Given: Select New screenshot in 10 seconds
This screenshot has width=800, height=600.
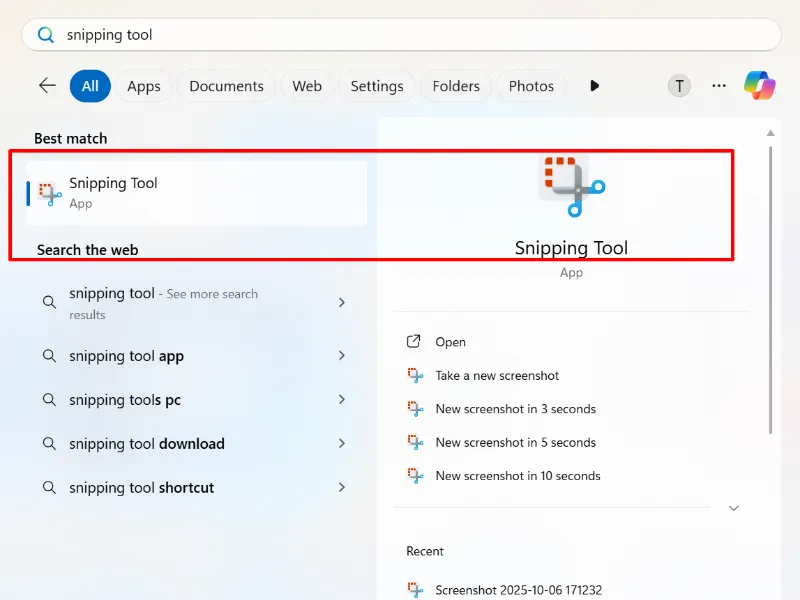Looking at the screenshot, I should pyautogui.click(x=517, y=476).
